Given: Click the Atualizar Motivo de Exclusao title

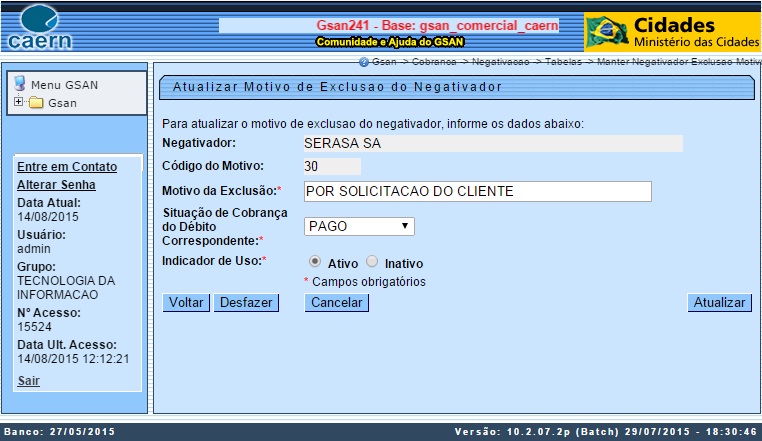Looking at the screenshot, I should pyautogui.click(x=337, y=87).
